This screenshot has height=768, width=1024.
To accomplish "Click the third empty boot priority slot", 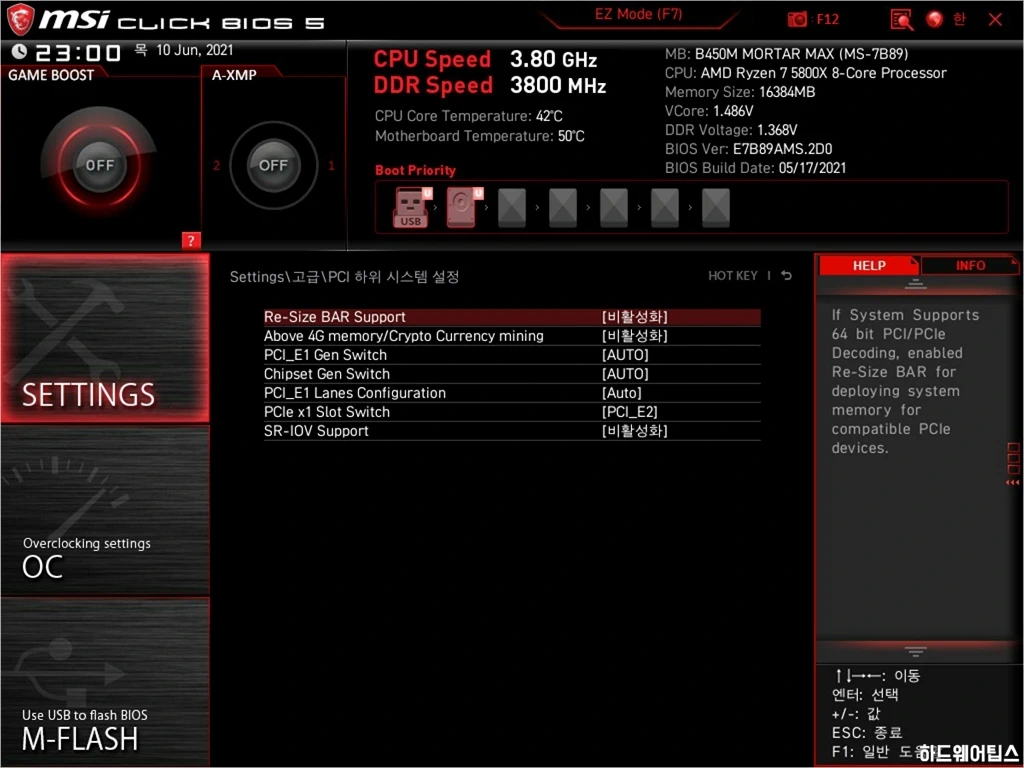I will click(512, 208).
